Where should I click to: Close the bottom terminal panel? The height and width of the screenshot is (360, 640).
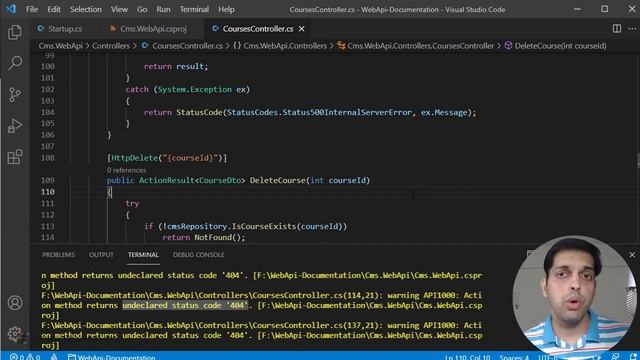632,255
